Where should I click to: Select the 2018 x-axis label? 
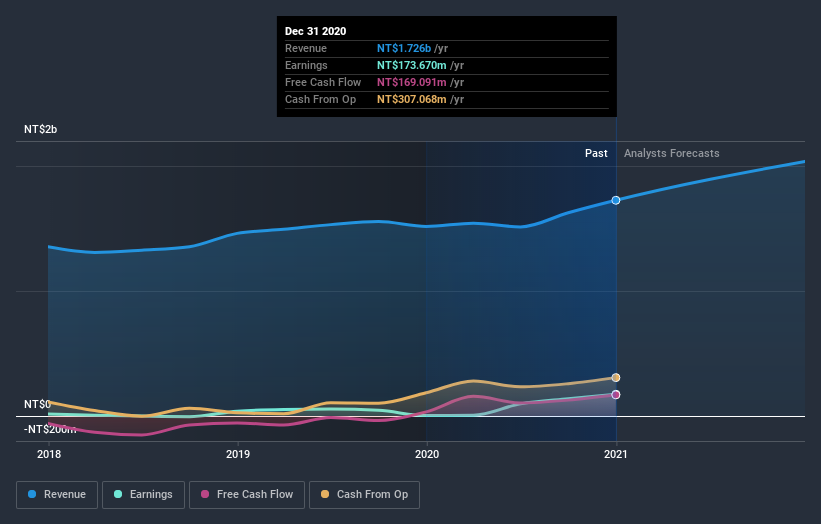point(49,454)
